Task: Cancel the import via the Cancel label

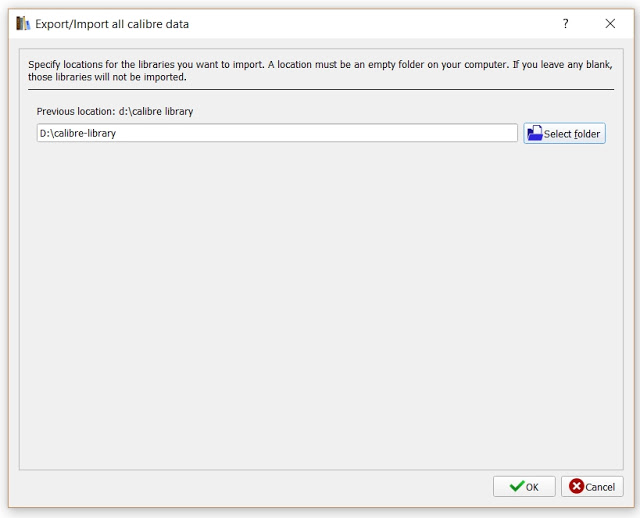Action: [600, 487]
